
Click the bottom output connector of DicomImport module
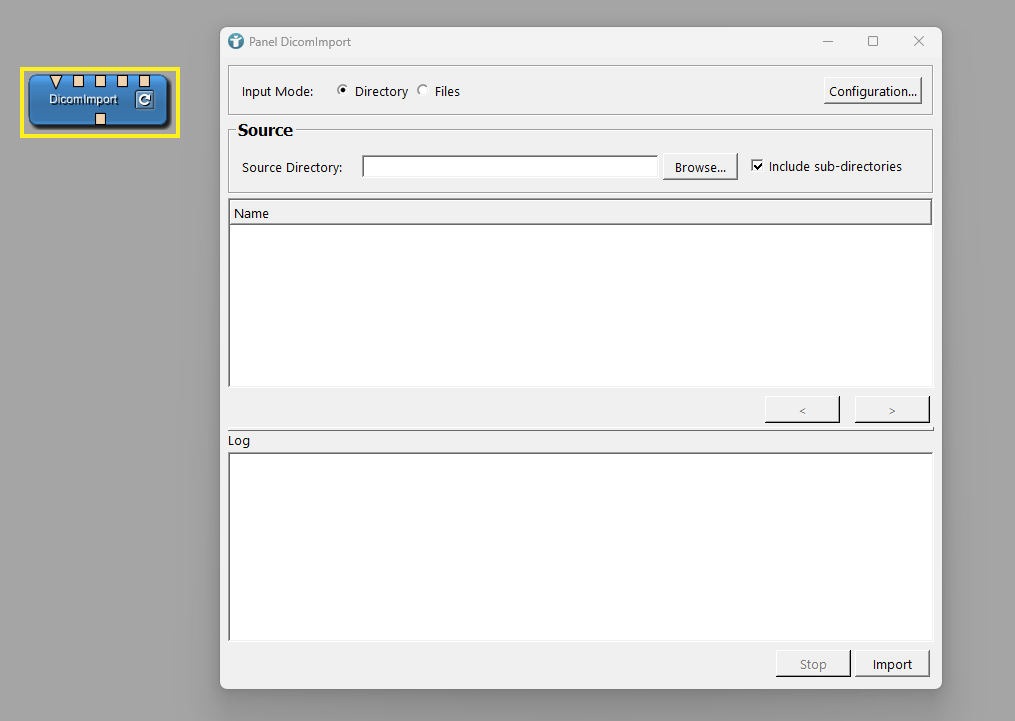click(100, 118)
